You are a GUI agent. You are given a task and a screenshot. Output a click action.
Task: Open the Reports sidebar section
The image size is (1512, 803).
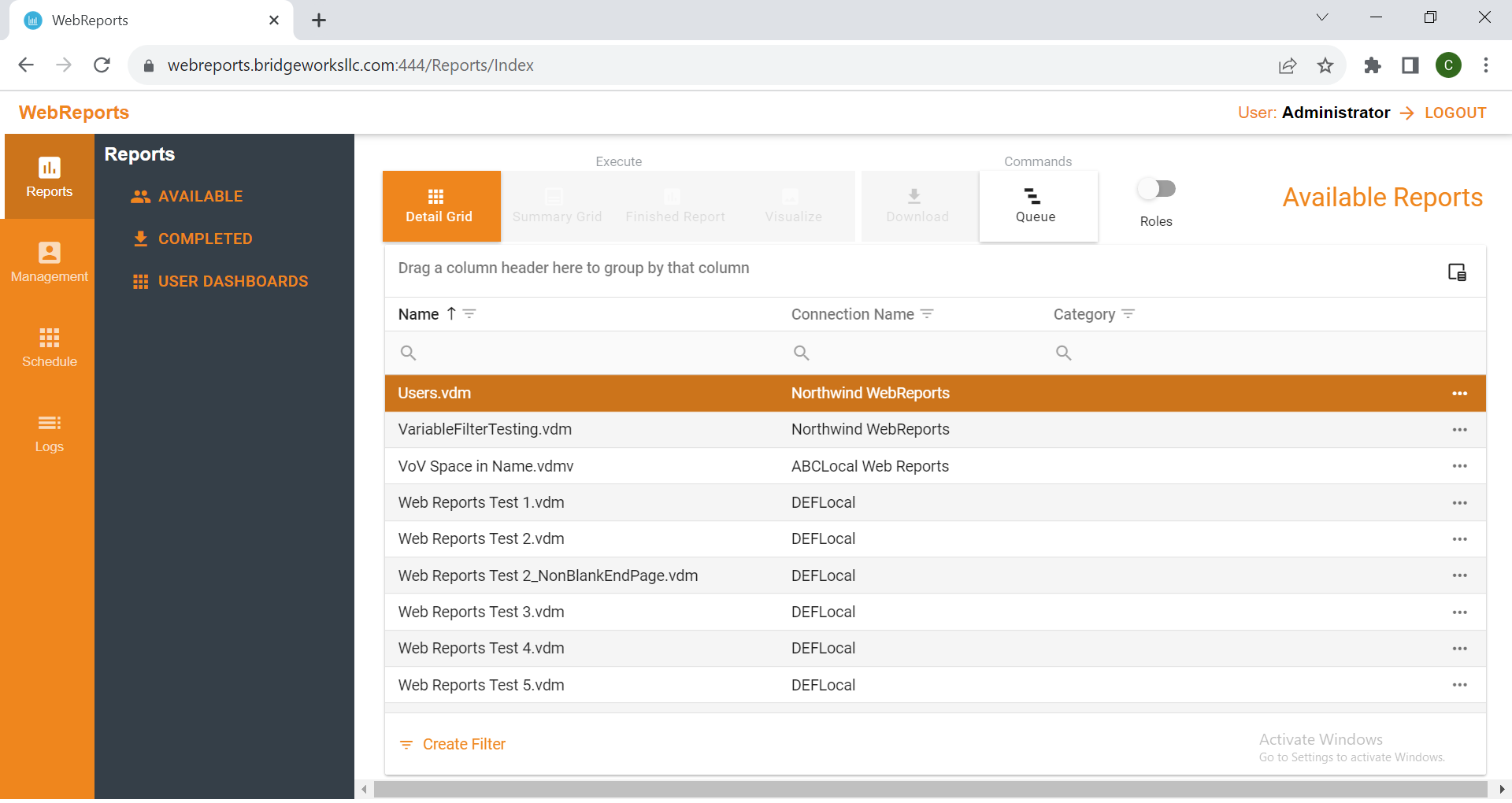click(x=49, y=176)
